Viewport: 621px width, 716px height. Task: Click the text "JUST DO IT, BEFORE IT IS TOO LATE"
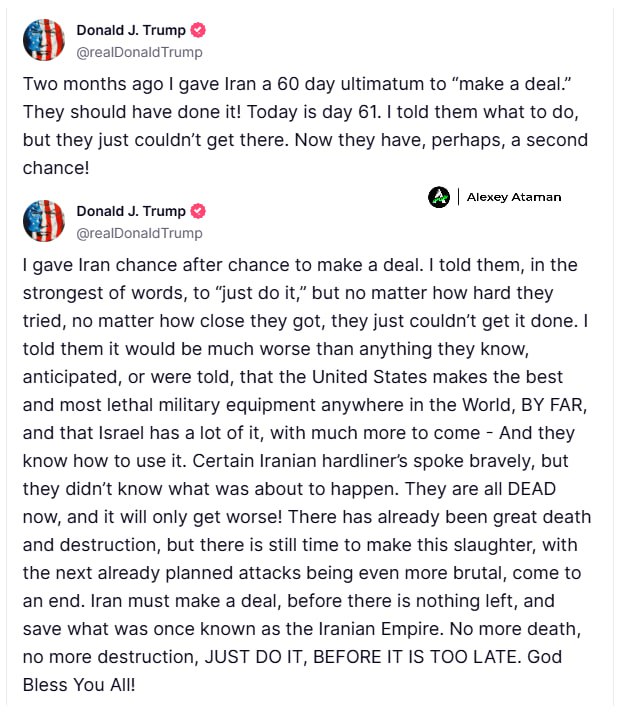[363, 657]
